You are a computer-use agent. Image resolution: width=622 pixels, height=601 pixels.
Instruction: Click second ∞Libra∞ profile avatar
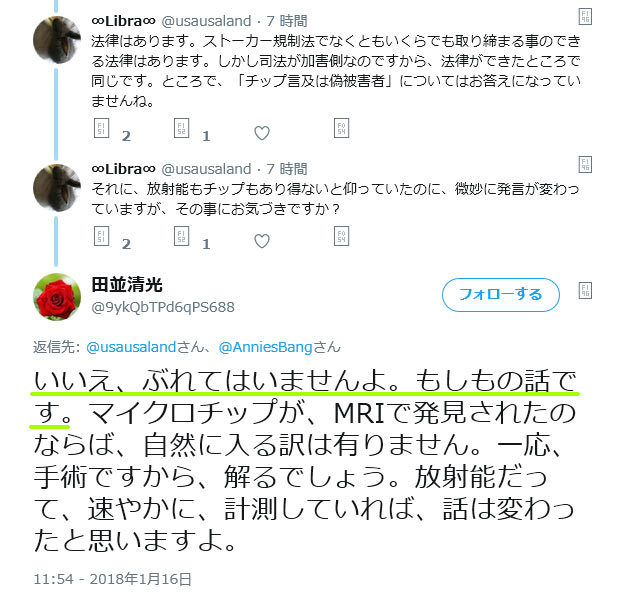[x=57, y=188]
